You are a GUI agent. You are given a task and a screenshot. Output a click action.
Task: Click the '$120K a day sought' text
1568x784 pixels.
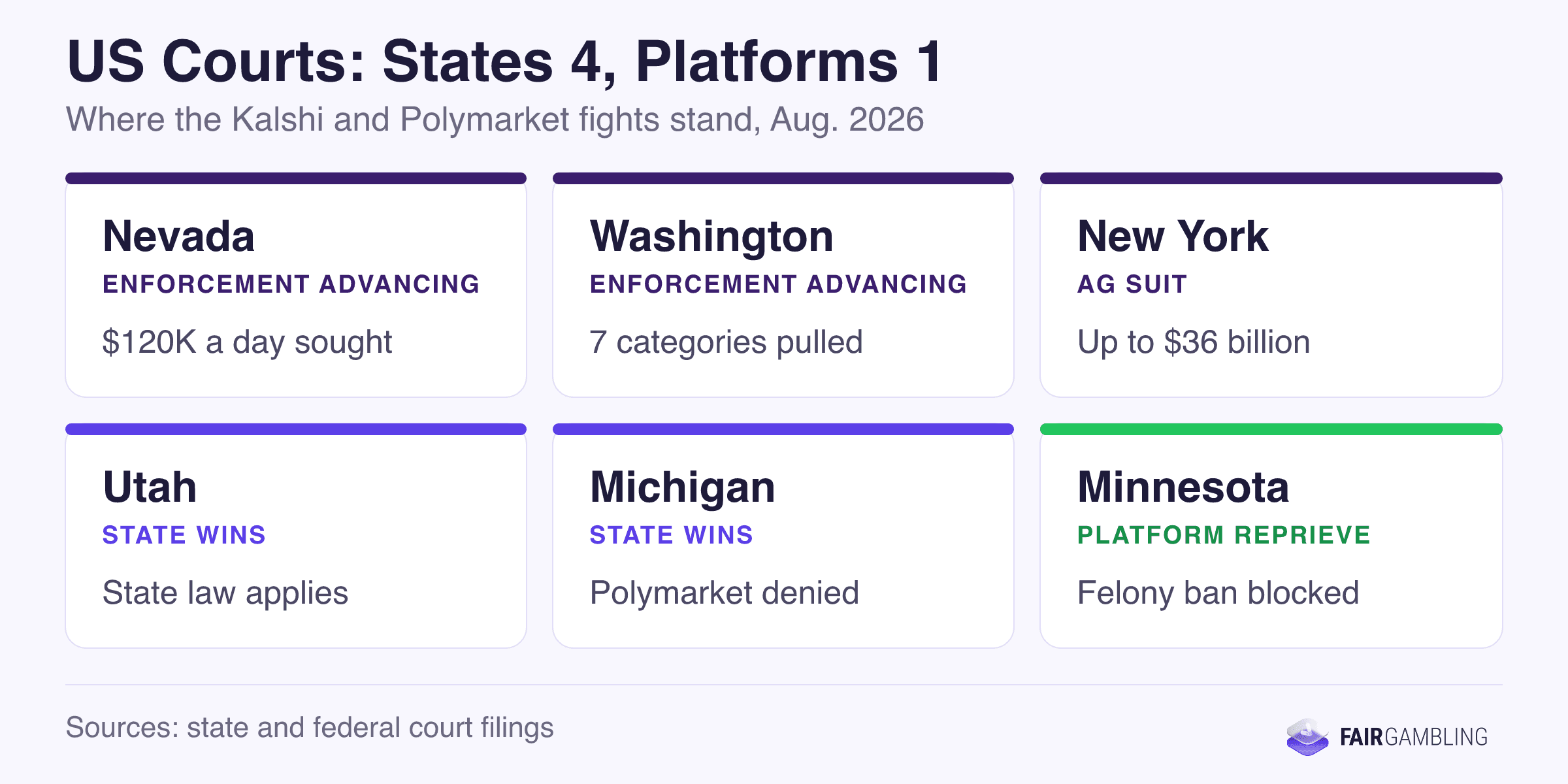pos(247,342)
